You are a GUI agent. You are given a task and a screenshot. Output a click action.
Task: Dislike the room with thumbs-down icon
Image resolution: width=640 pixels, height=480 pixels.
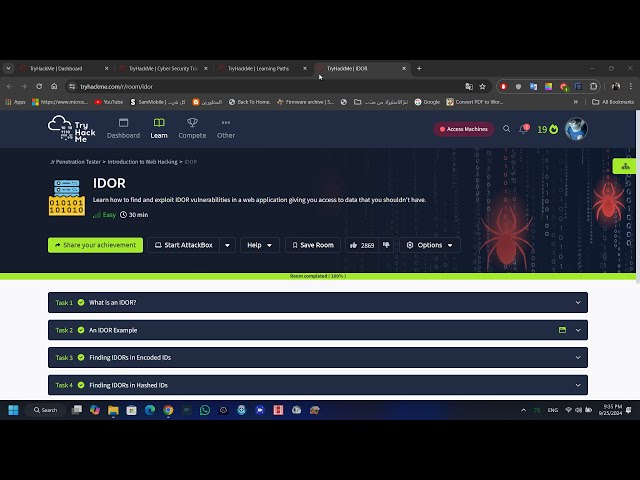[386, 245]
